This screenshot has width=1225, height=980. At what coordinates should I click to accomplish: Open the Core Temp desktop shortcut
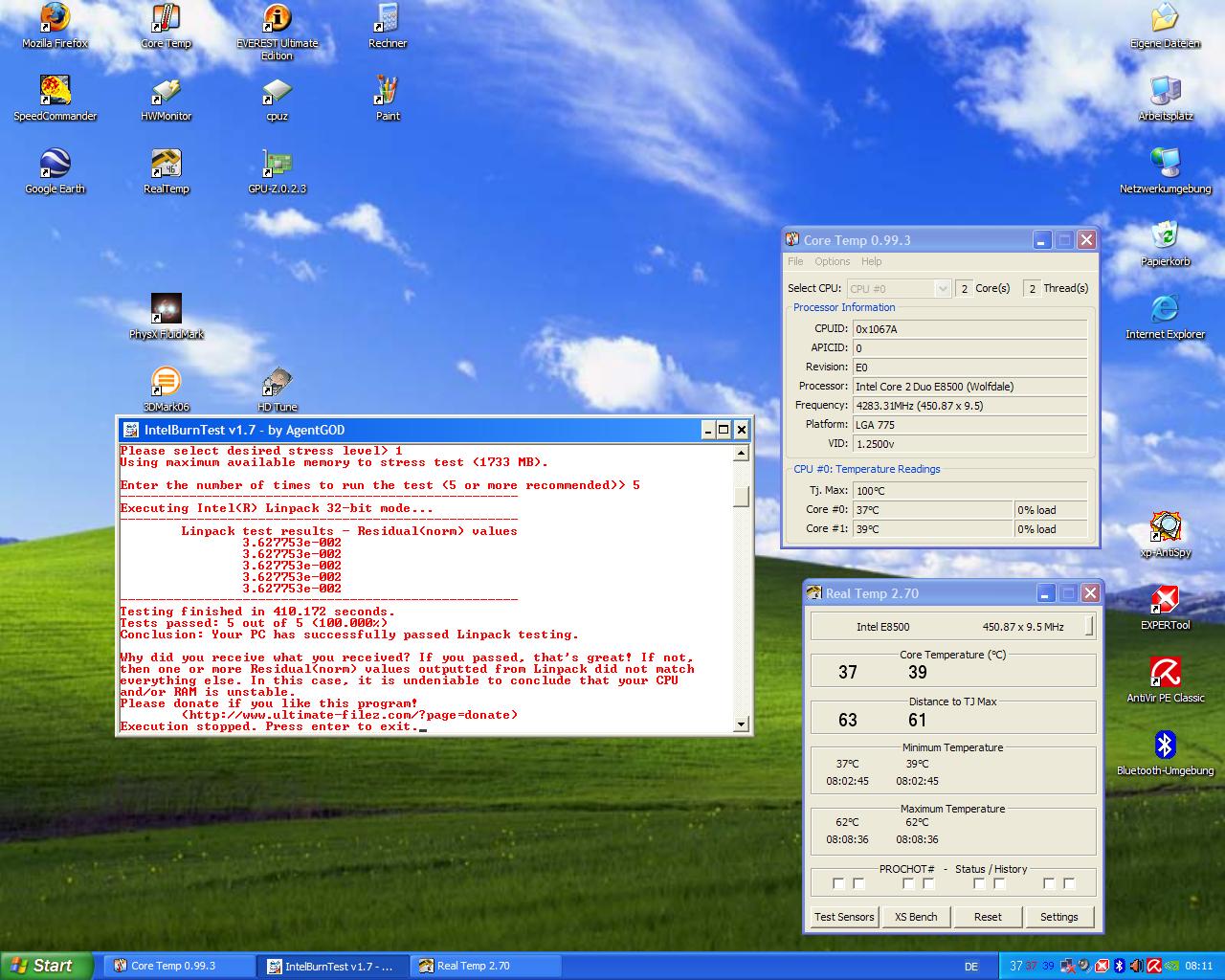pyautogui.click(x=166, y=26)
